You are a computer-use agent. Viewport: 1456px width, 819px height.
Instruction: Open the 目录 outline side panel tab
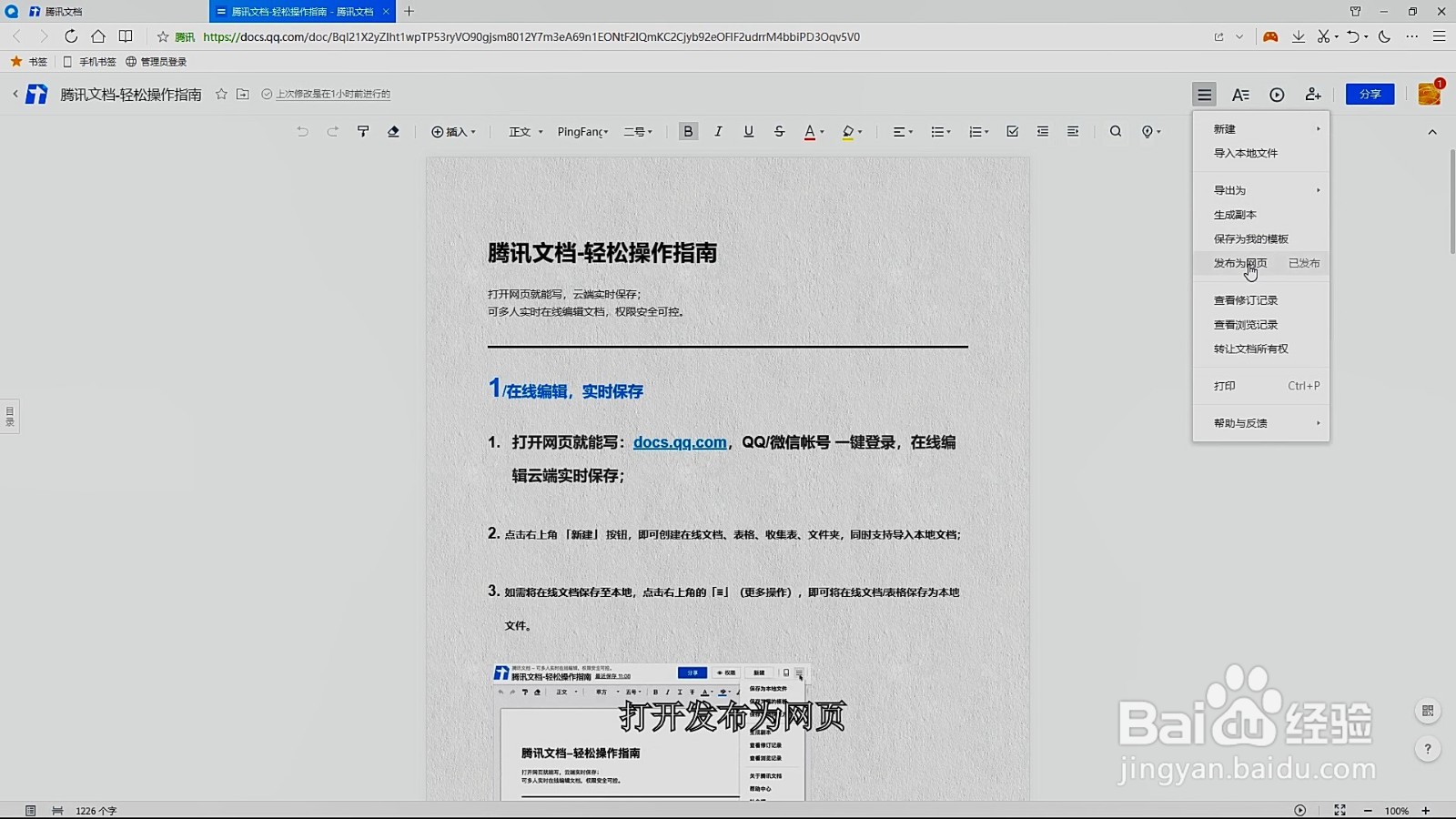pos(10,416)
